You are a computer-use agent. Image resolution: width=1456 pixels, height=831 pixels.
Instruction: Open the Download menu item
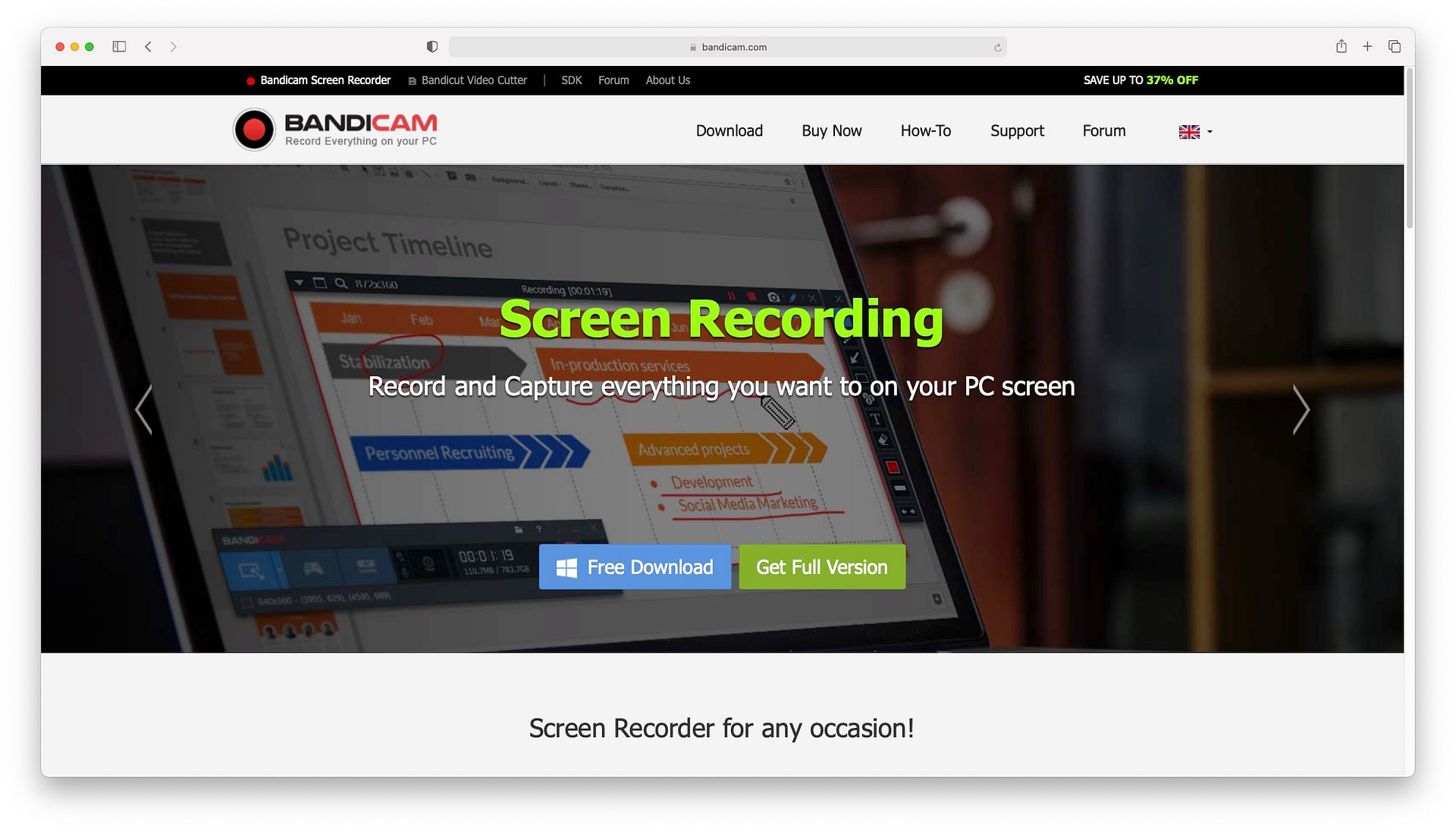pyautogui.click(x=729, y=130)
